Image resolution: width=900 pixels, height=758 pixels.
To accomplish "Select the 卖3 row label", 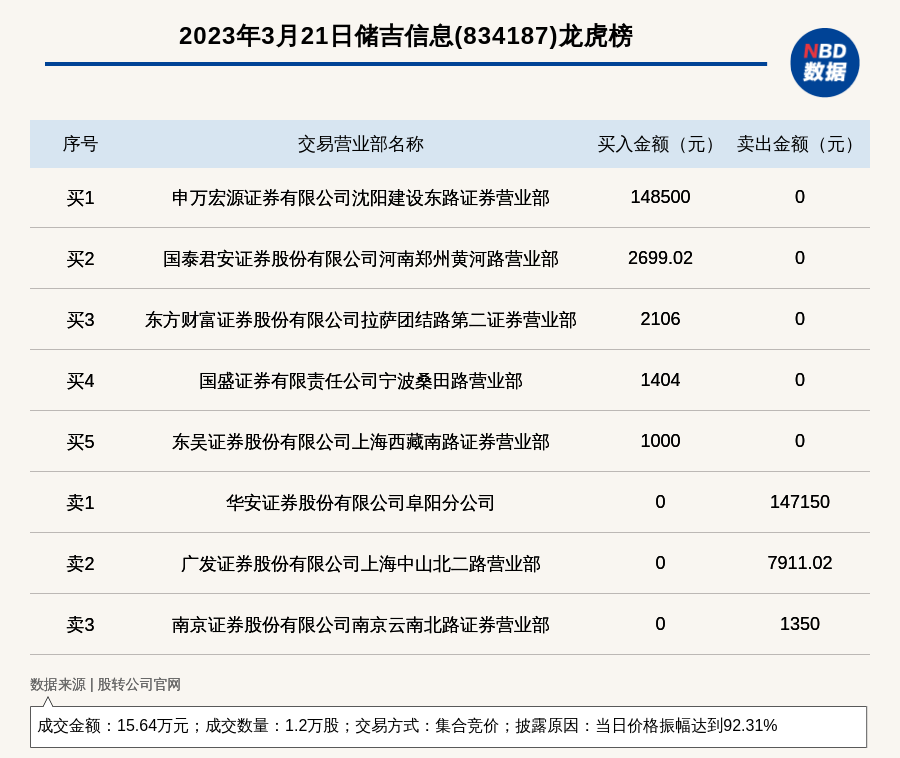I will (80, 624).
